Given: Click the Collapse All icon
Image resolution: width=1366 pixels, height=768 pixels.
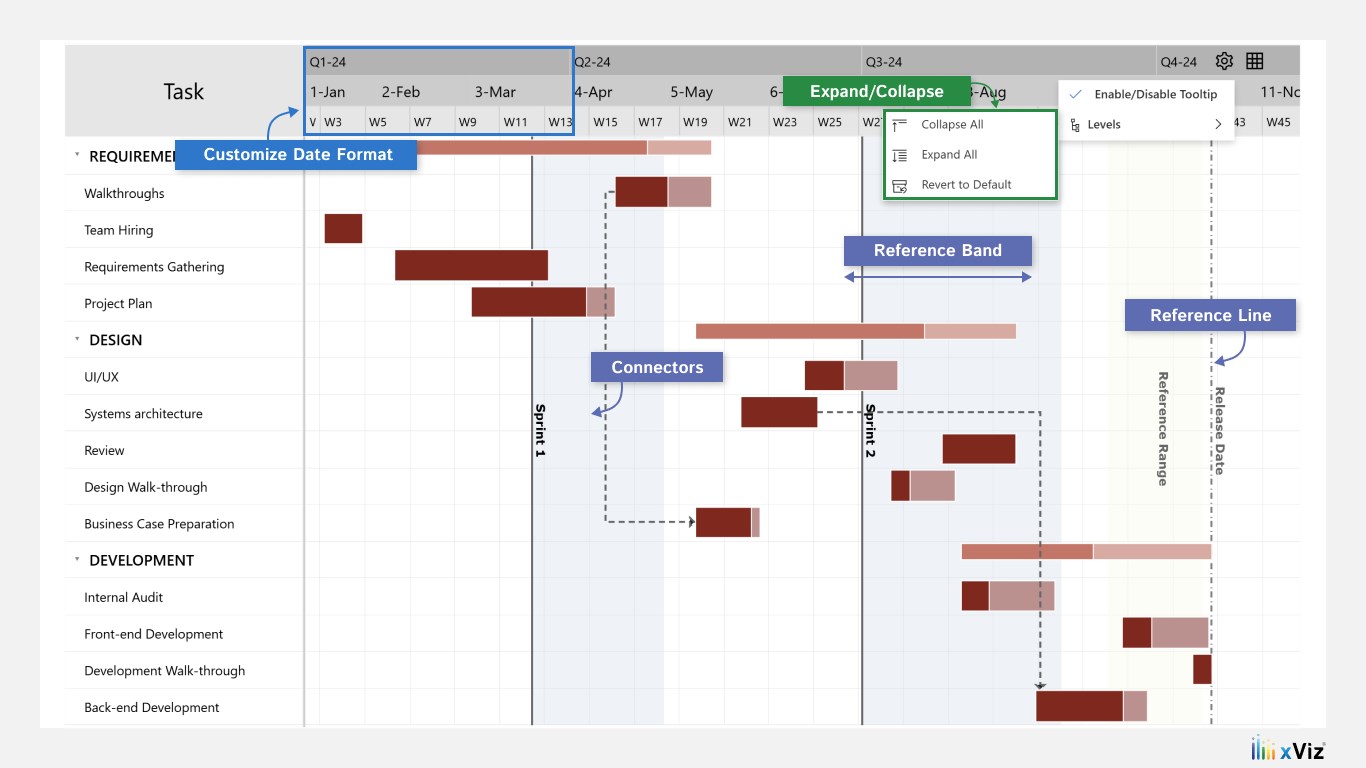Looking at the screenshot, I should pyautogui.click(x=900, y=125).
